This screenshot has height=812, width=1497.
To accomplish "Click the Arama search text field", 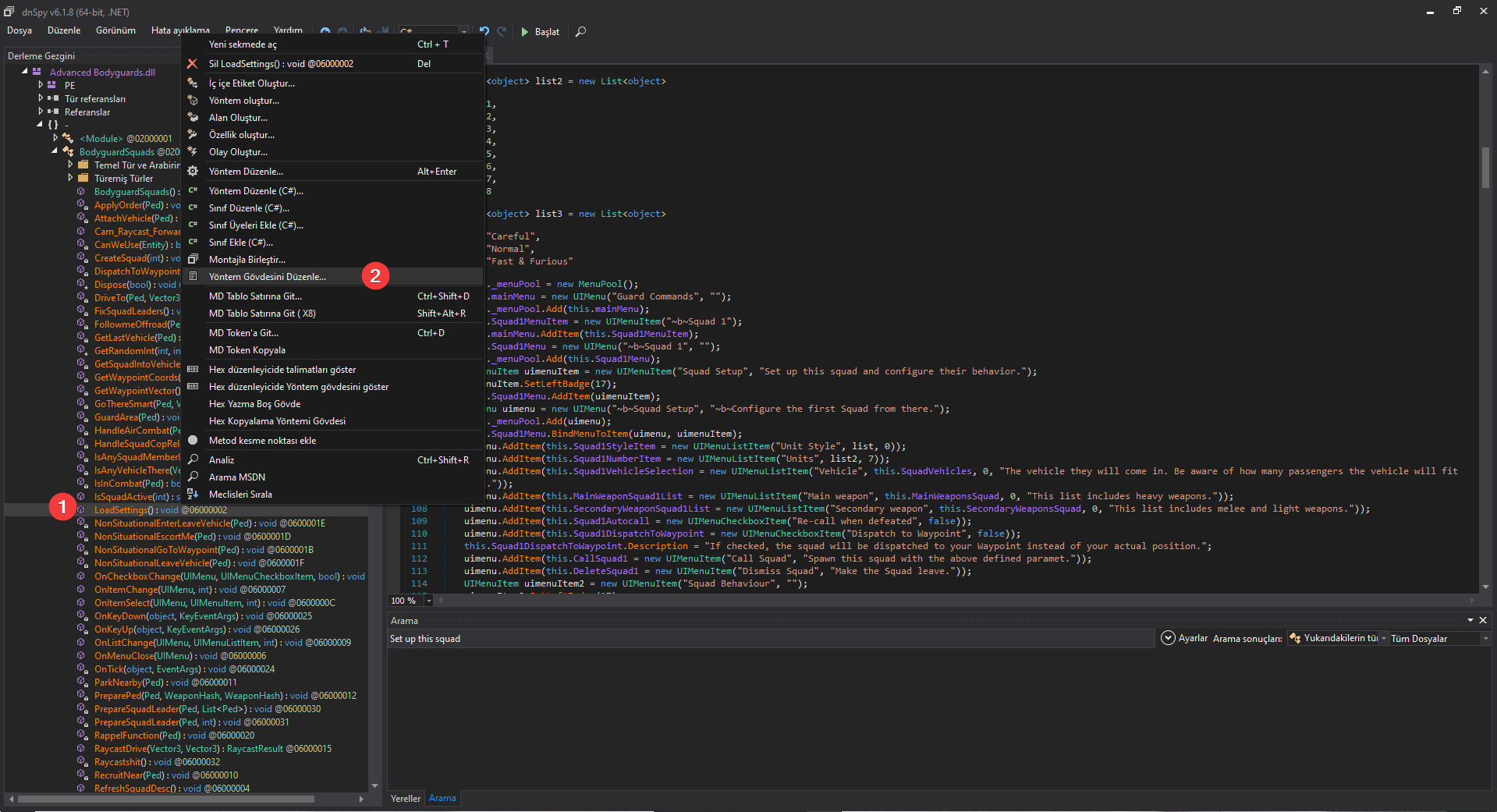I will click(768, 639).
